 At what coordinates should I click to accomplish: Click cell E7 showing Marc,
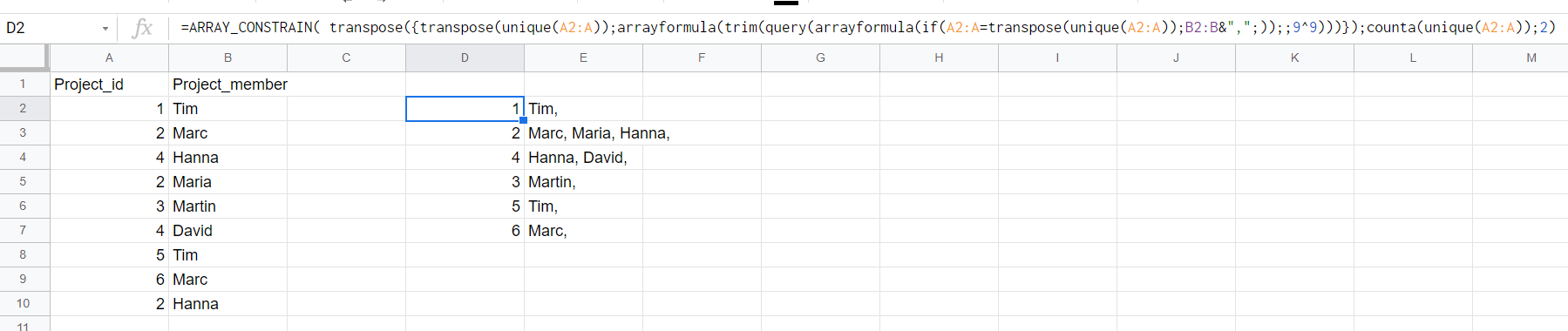point(583,231)
